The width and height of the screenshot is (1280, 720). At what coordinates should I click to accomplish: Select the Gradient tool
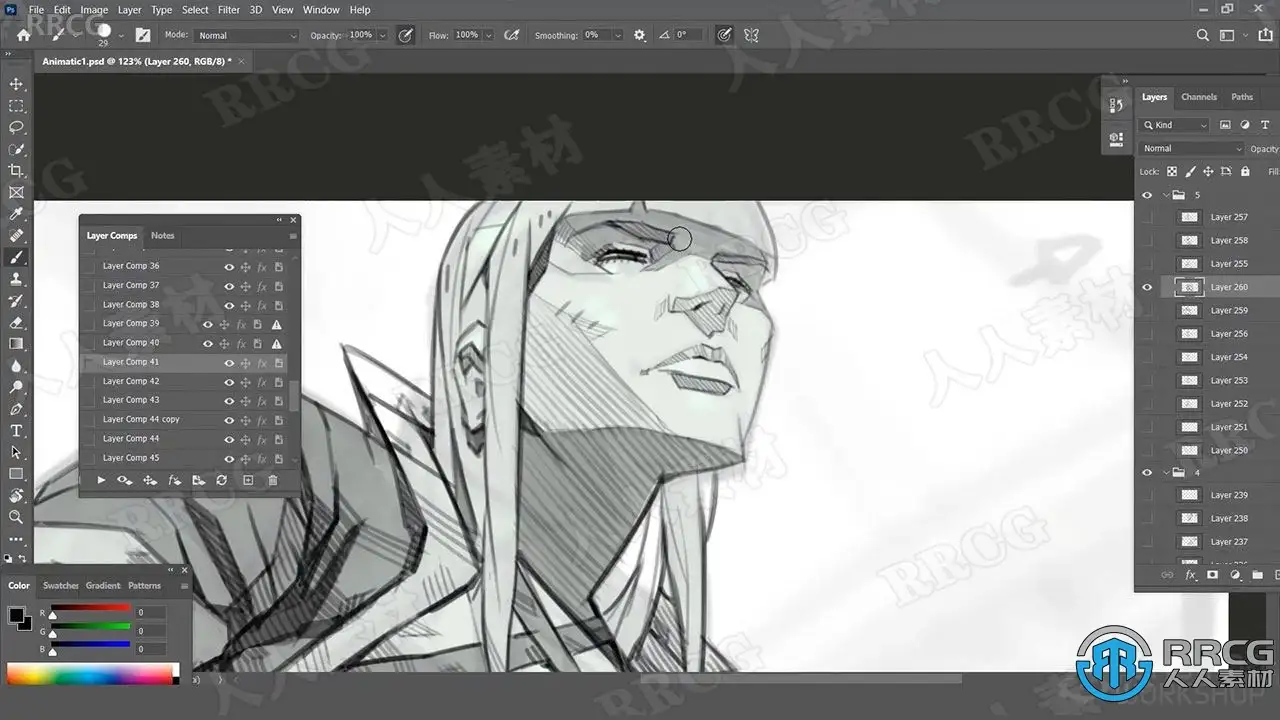pos(16,344)
